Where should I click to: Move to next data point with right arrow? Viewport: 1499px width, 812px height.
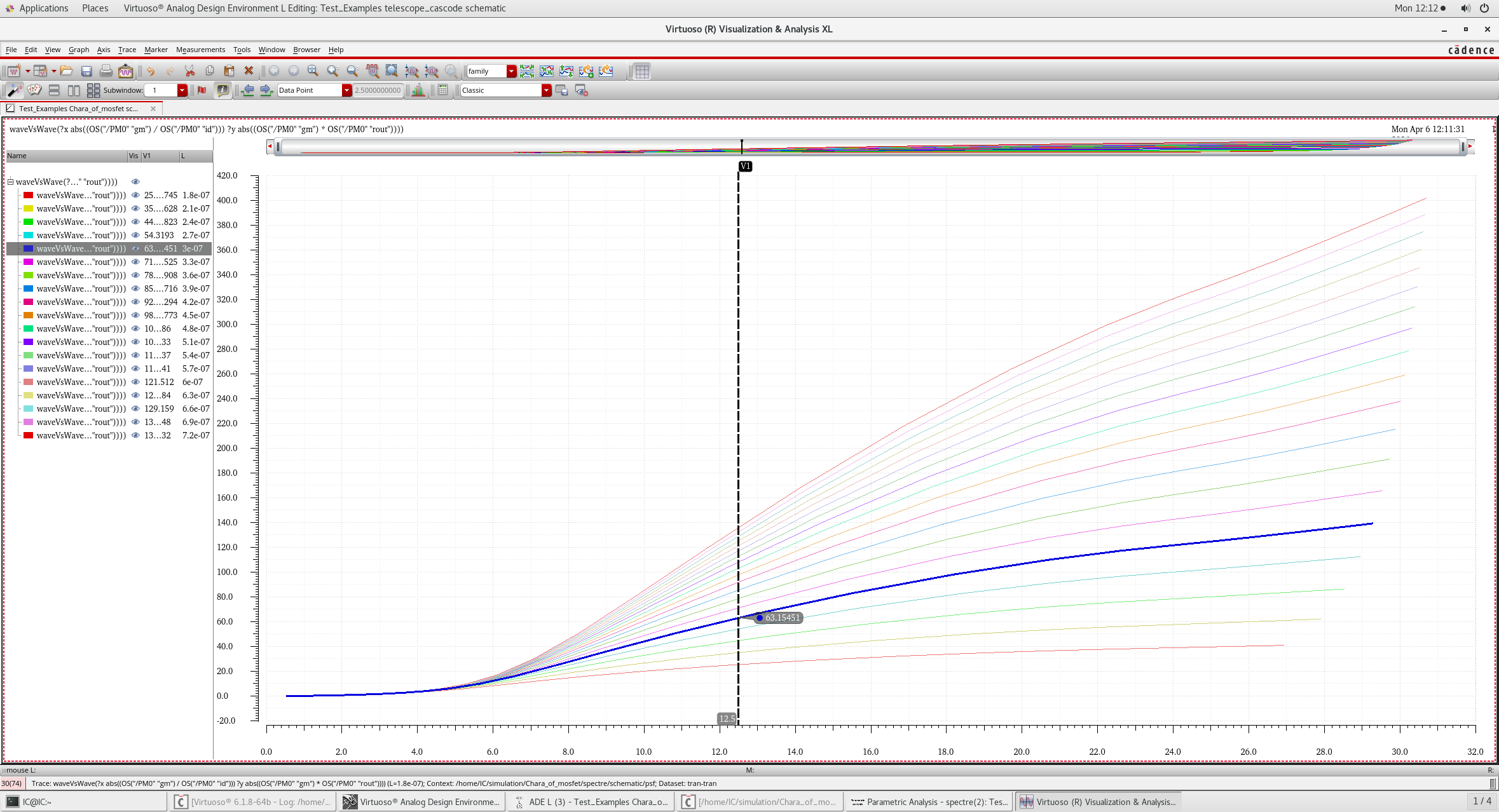(266, 90)
